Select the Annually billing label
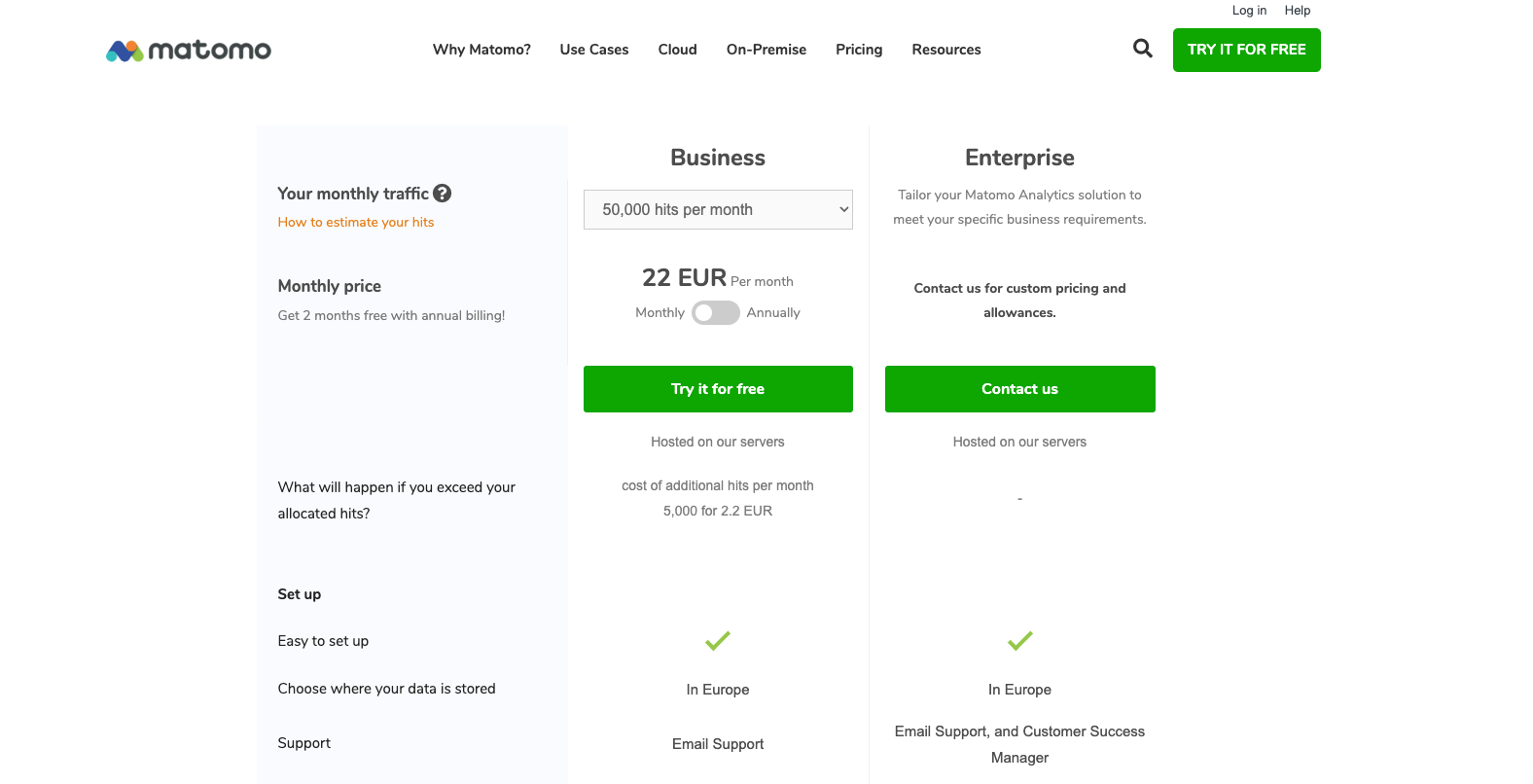The width and height of the screenshot is (1533, 784). click(x=773, y=313)
